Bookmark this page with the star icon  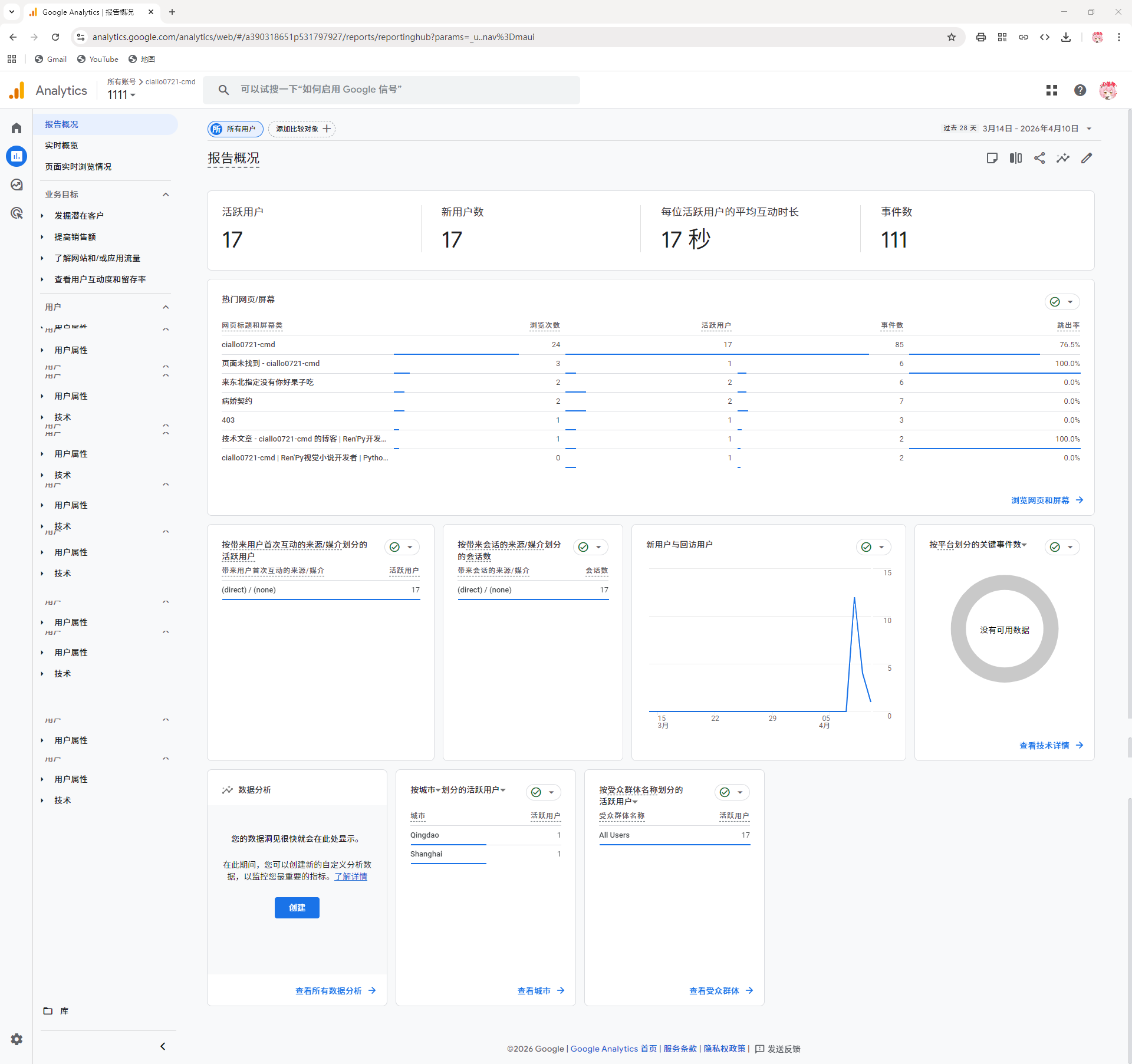(952, 37)
